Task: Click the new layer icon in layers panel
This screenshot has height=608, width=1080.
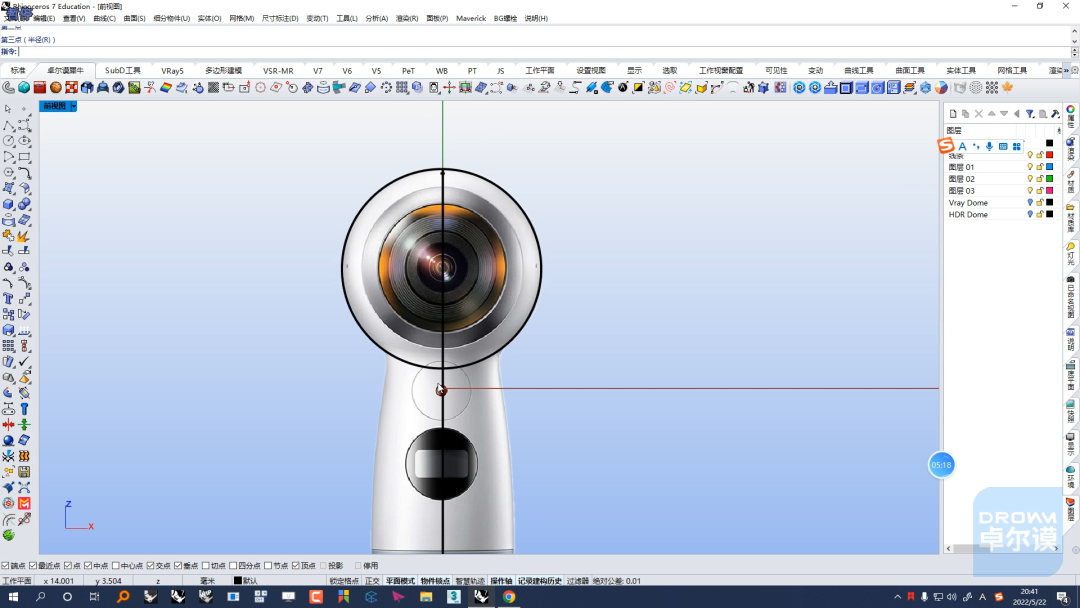Action: point(953,114)
